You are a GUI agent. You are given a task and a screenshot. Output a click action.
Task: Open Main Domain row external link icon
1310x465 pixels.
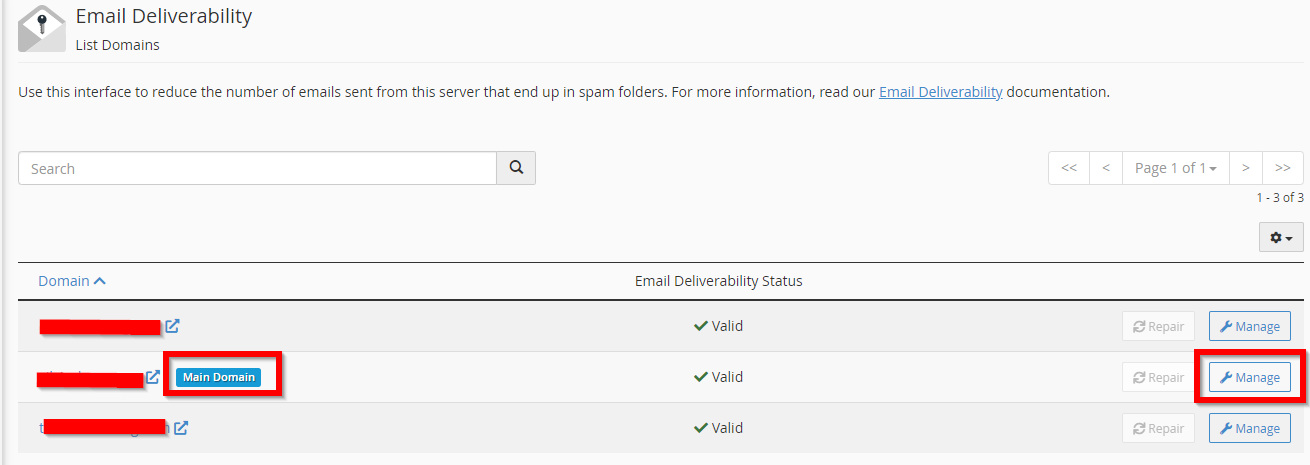click(x=153, y=377)
